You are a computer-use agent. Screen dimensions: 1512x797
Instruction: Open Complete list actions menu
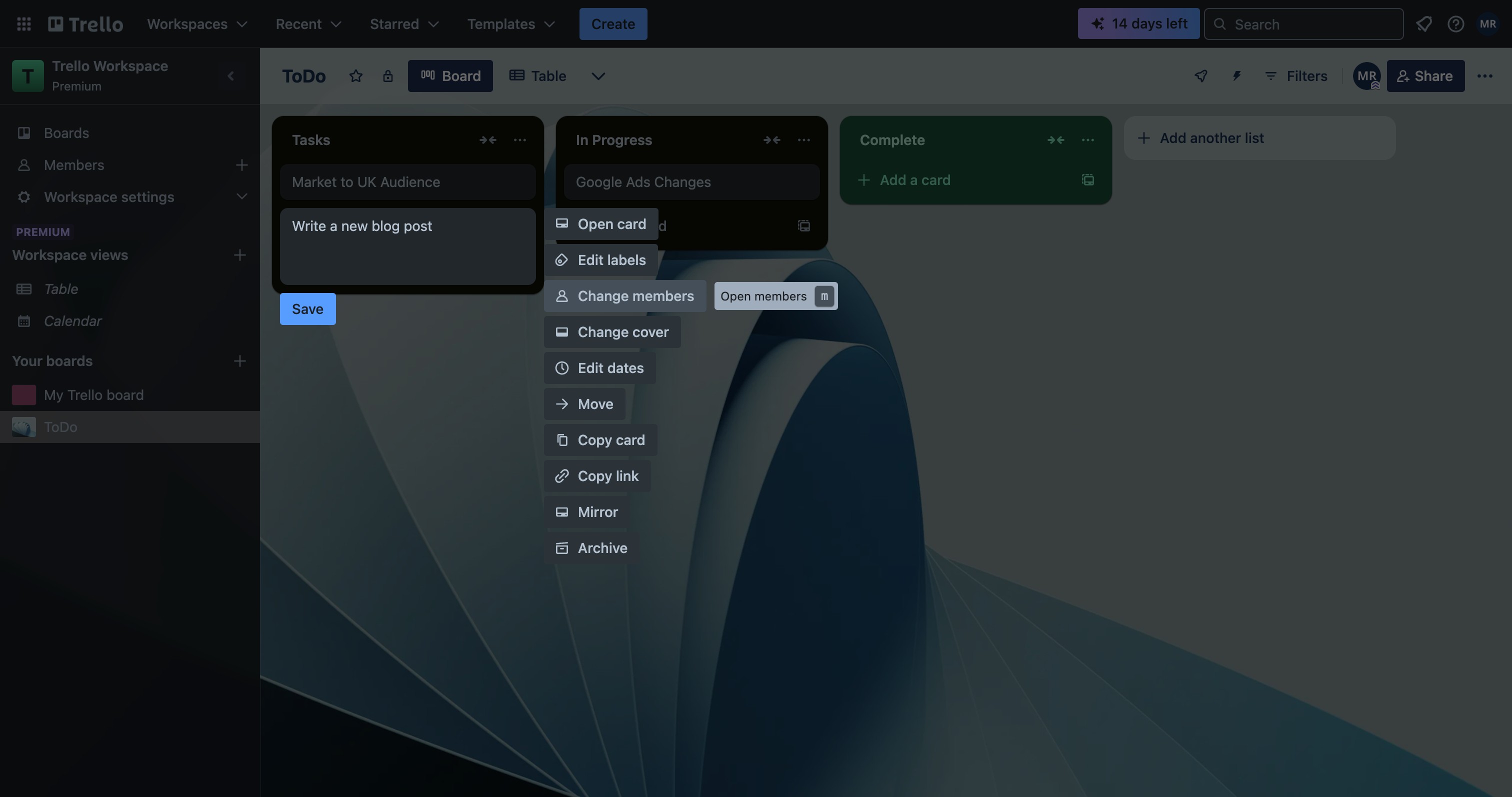1088,139
